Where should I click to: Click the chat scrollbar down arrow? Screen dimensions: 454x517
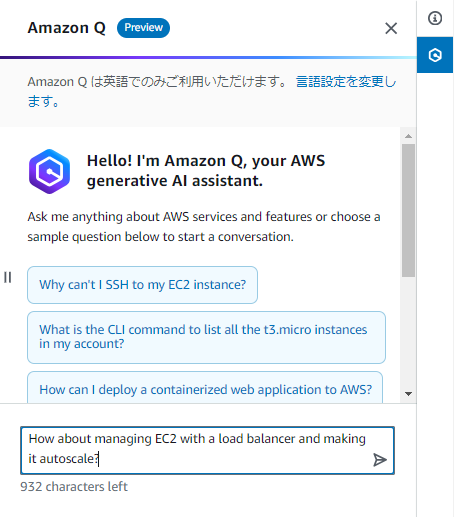(x=408, y=394)
